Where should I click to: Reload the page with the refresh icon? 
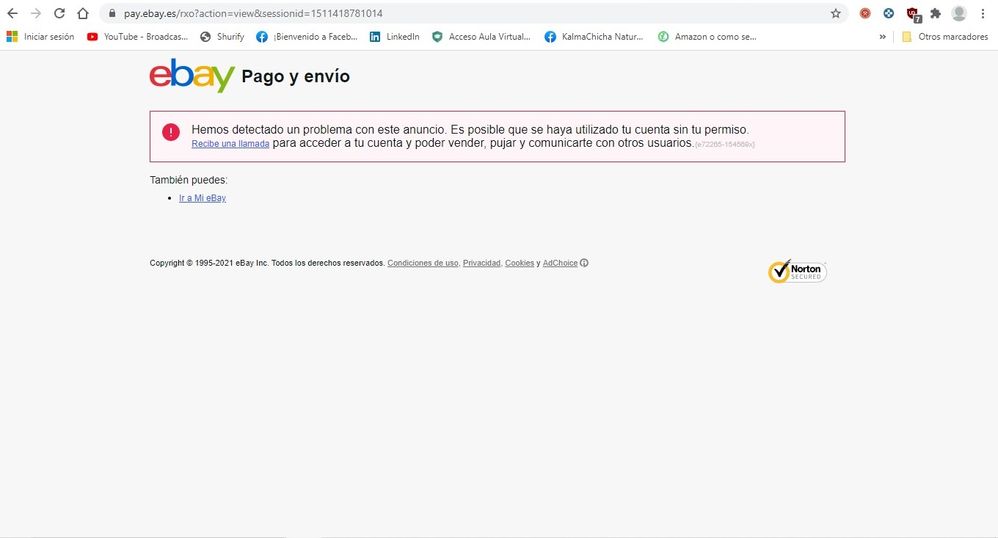(59, 13)
